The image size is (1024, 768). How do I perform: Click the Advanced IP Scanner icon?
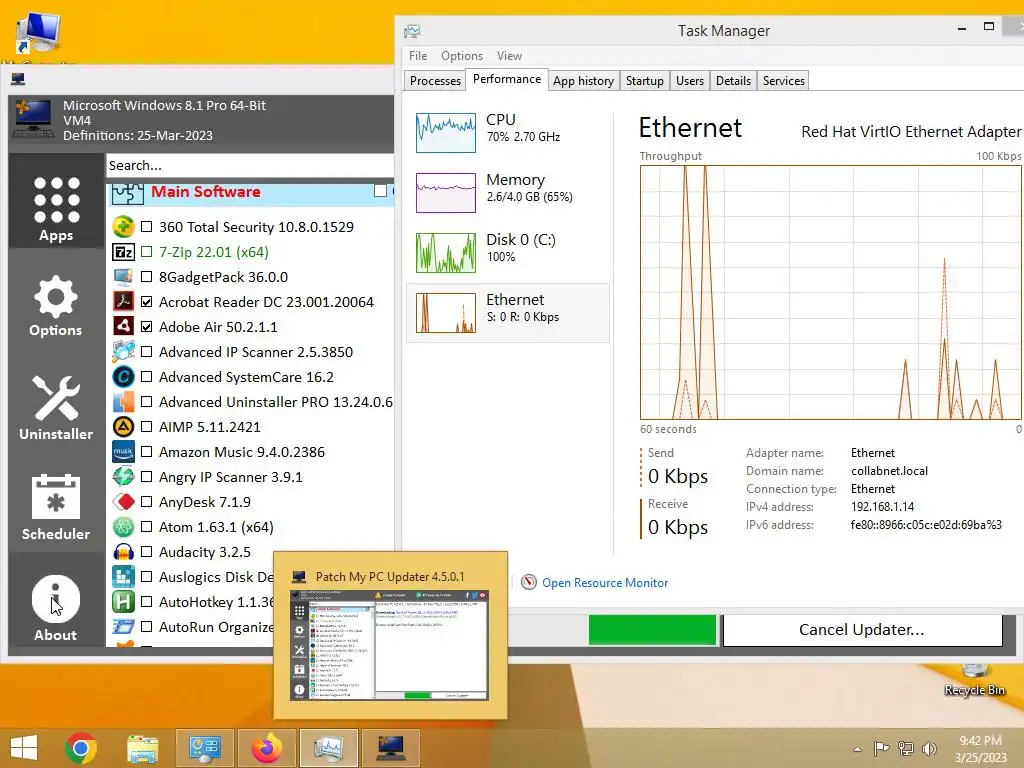(123, 351)
